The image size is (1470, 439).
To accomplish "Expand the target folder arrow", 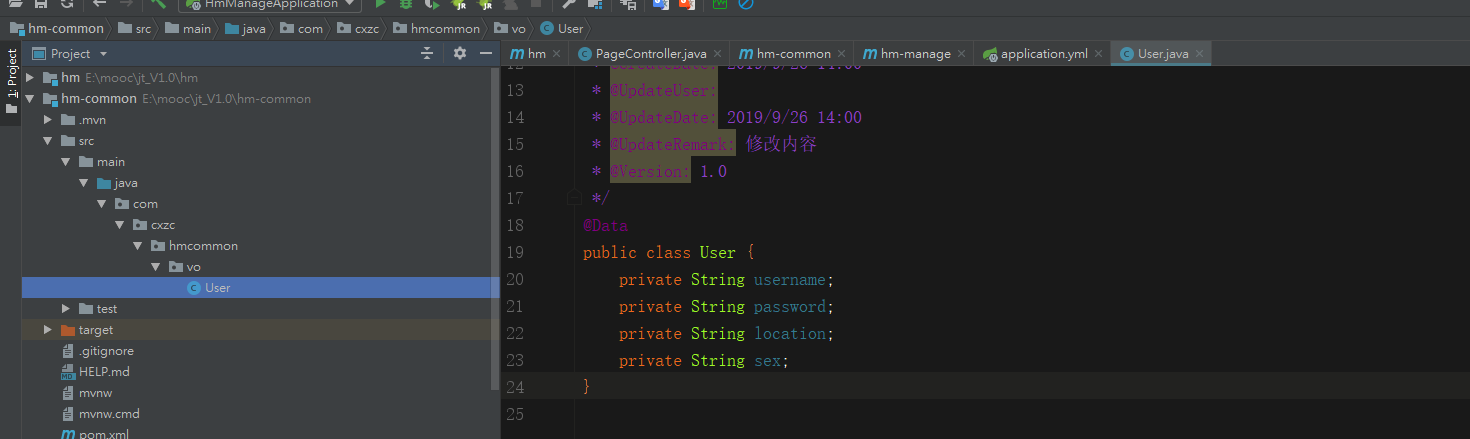I will [x=47, y=330].
